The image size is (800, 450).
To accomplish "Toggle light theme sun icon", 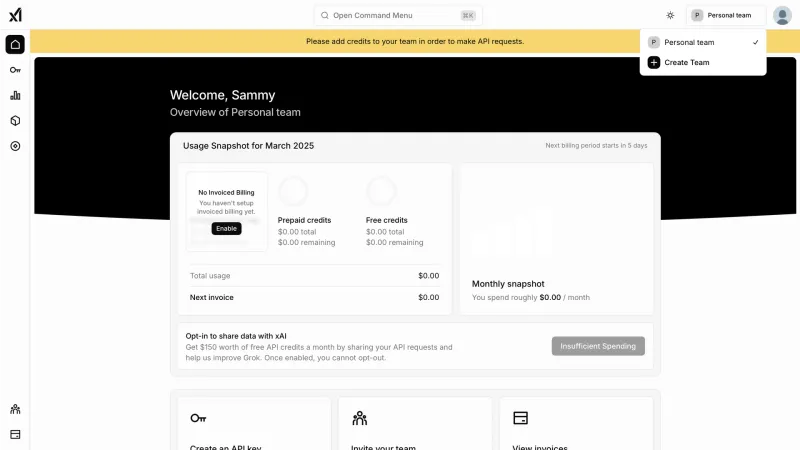I will (x=670, y=15).
